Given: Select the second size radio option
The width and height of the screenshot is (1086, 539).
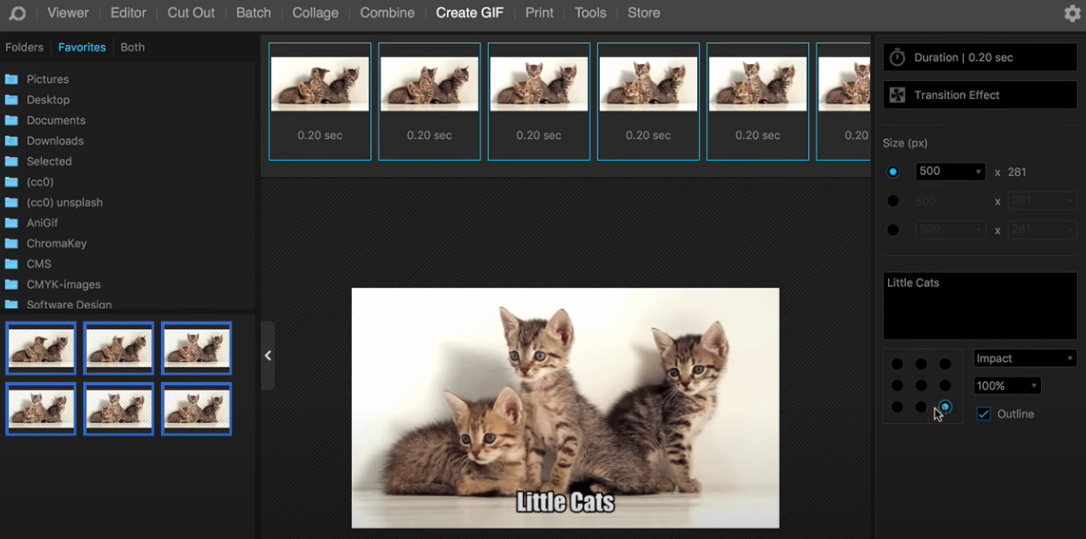Looking at the screenshot, I should point(893,201).
